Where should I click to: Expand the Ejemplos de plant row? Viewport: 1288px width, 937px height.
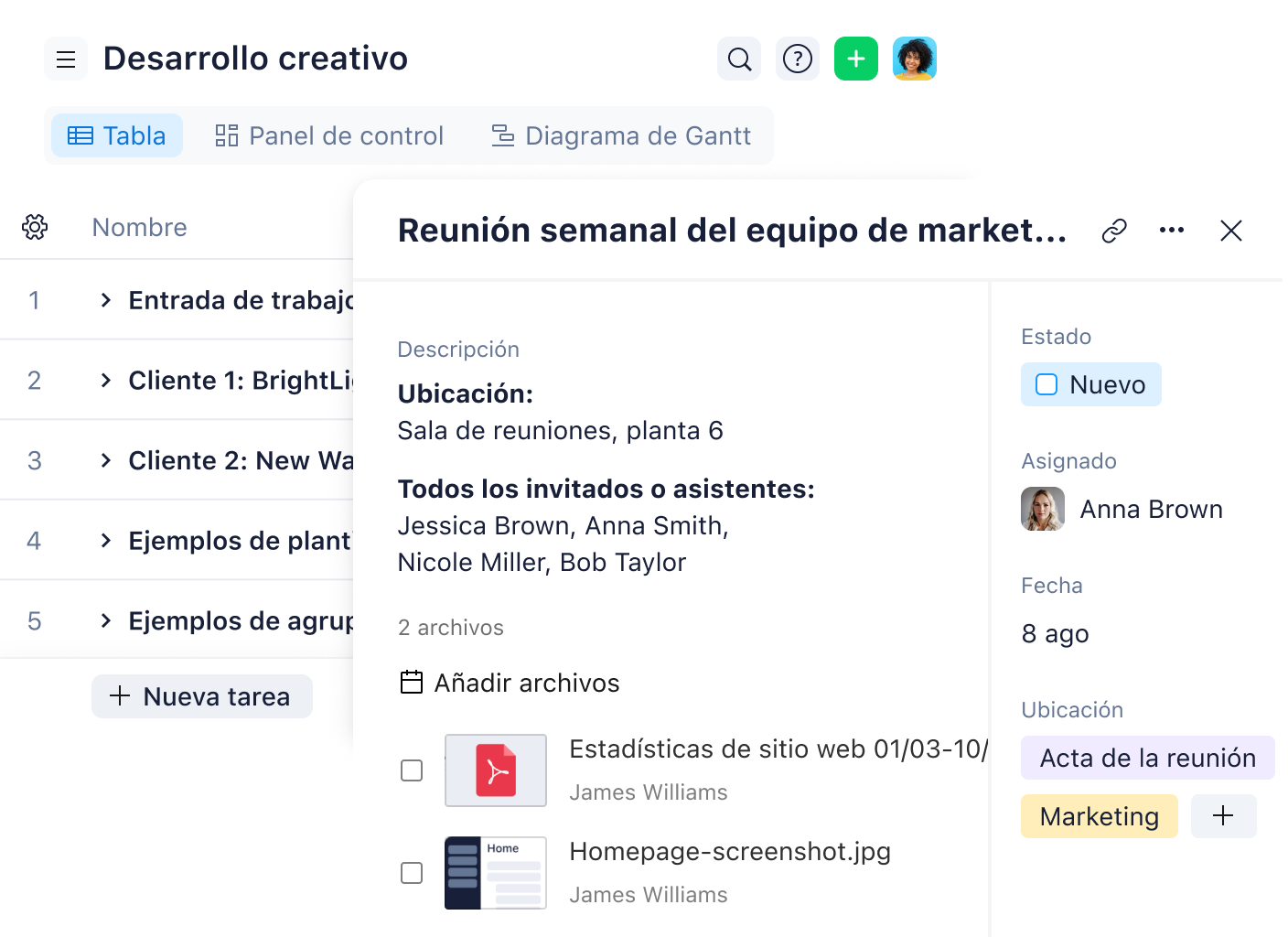point(106,541)
